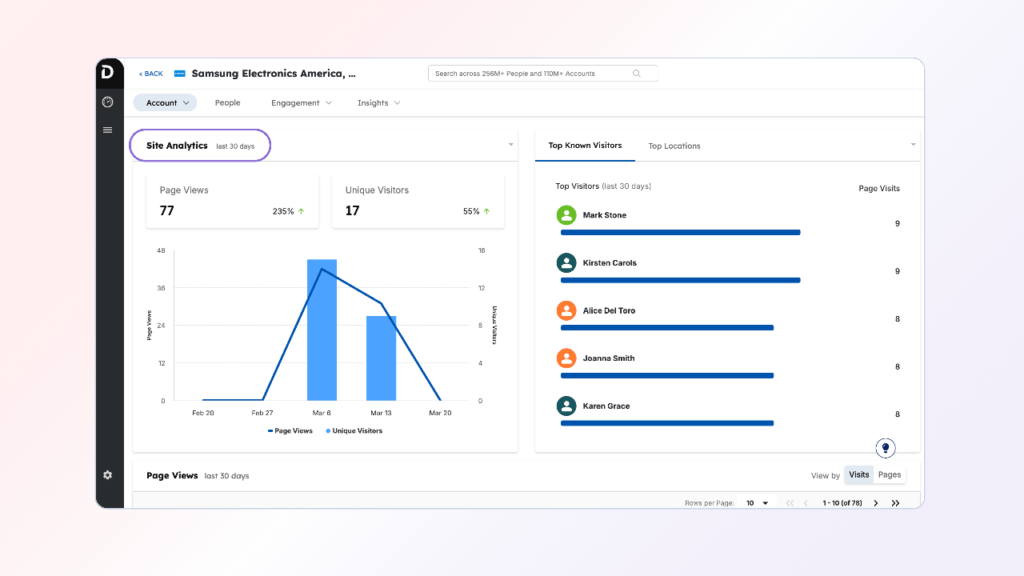Open the Engagement dropdown menu

[x=300, y=103]
